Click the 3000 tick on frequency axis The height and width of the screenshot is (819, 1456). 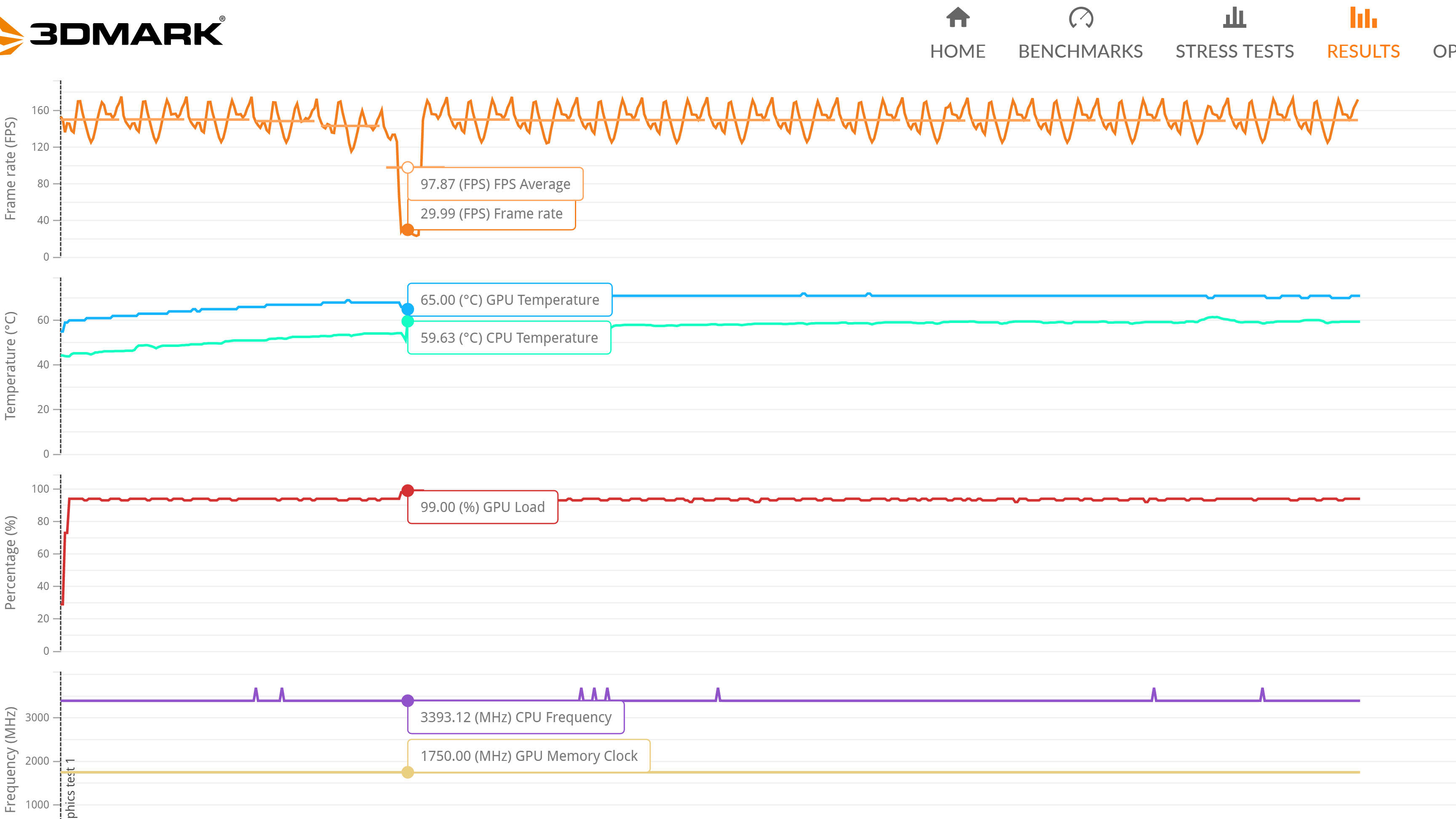(37, 718)
